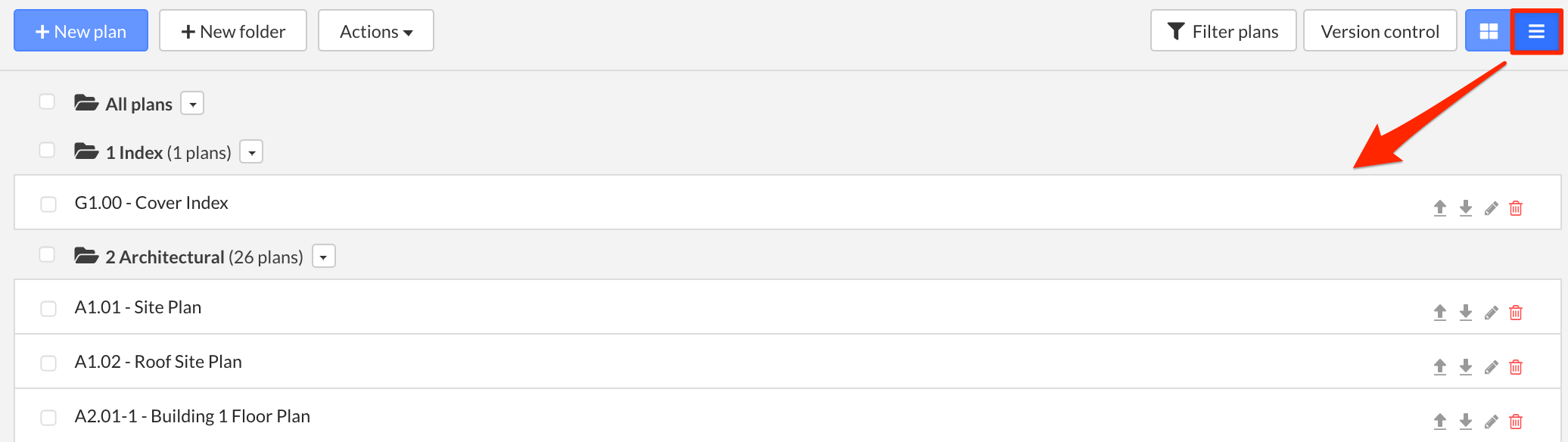Select the G1.00 Cover Index checkbox
Screen dimensions: 1568x442
pos(48,204)
